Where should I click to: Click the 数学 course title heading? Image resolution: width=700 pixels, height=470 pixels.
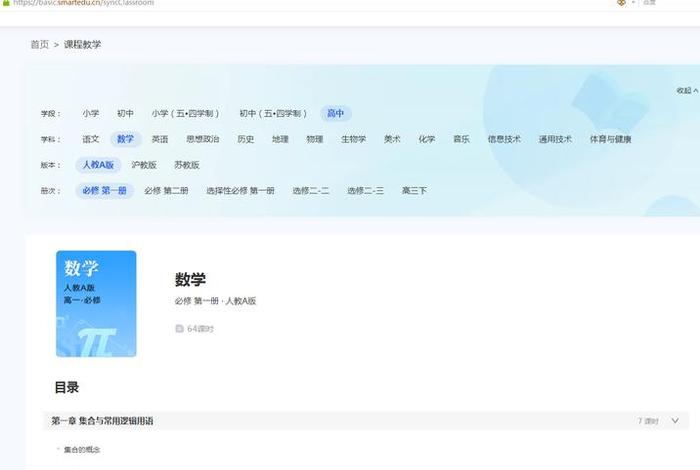click(190, 280)
